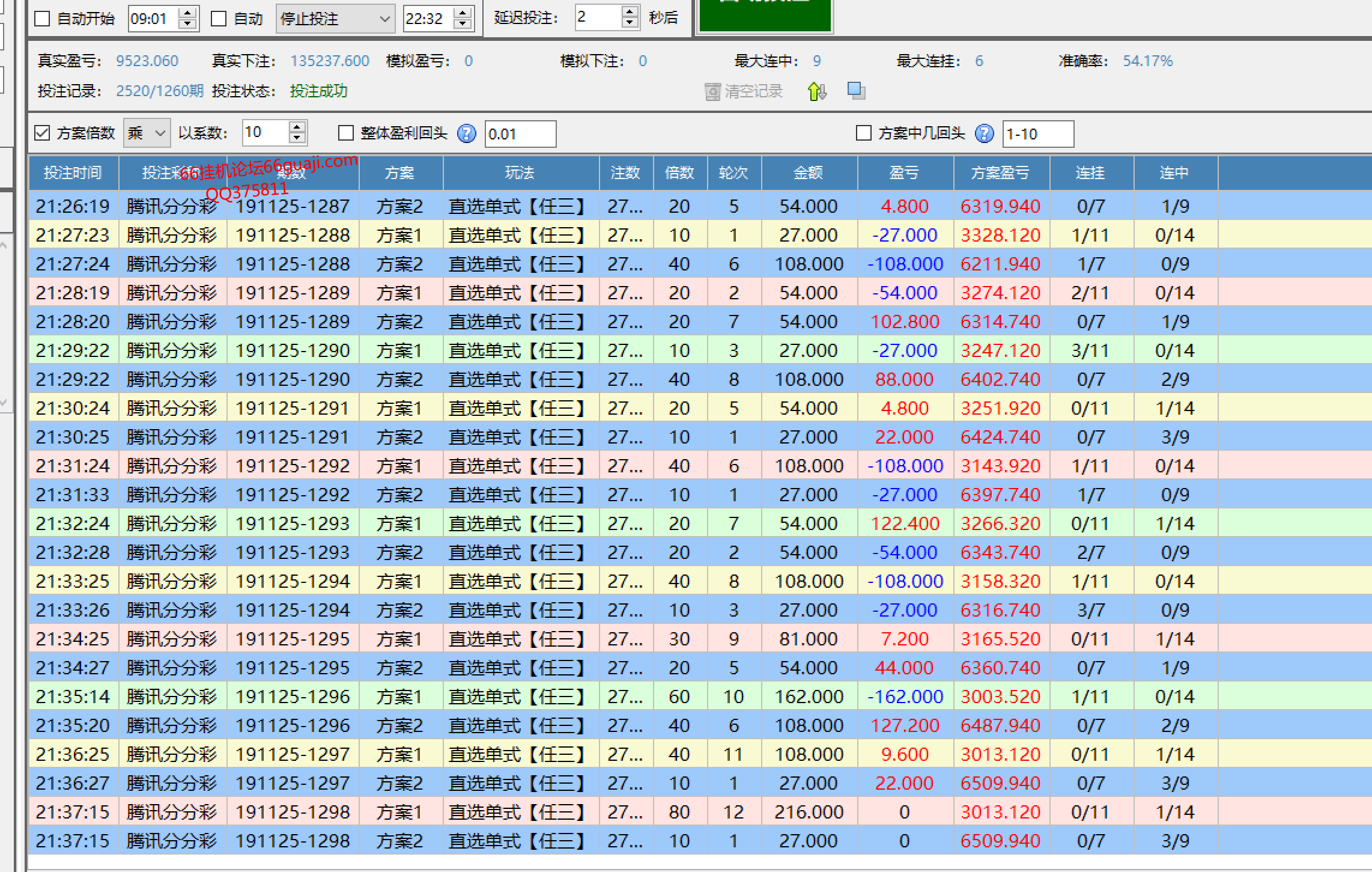1372x872 pixels.
Task: Sort by 盈亏 column header
Action: (x=905, y=173)
